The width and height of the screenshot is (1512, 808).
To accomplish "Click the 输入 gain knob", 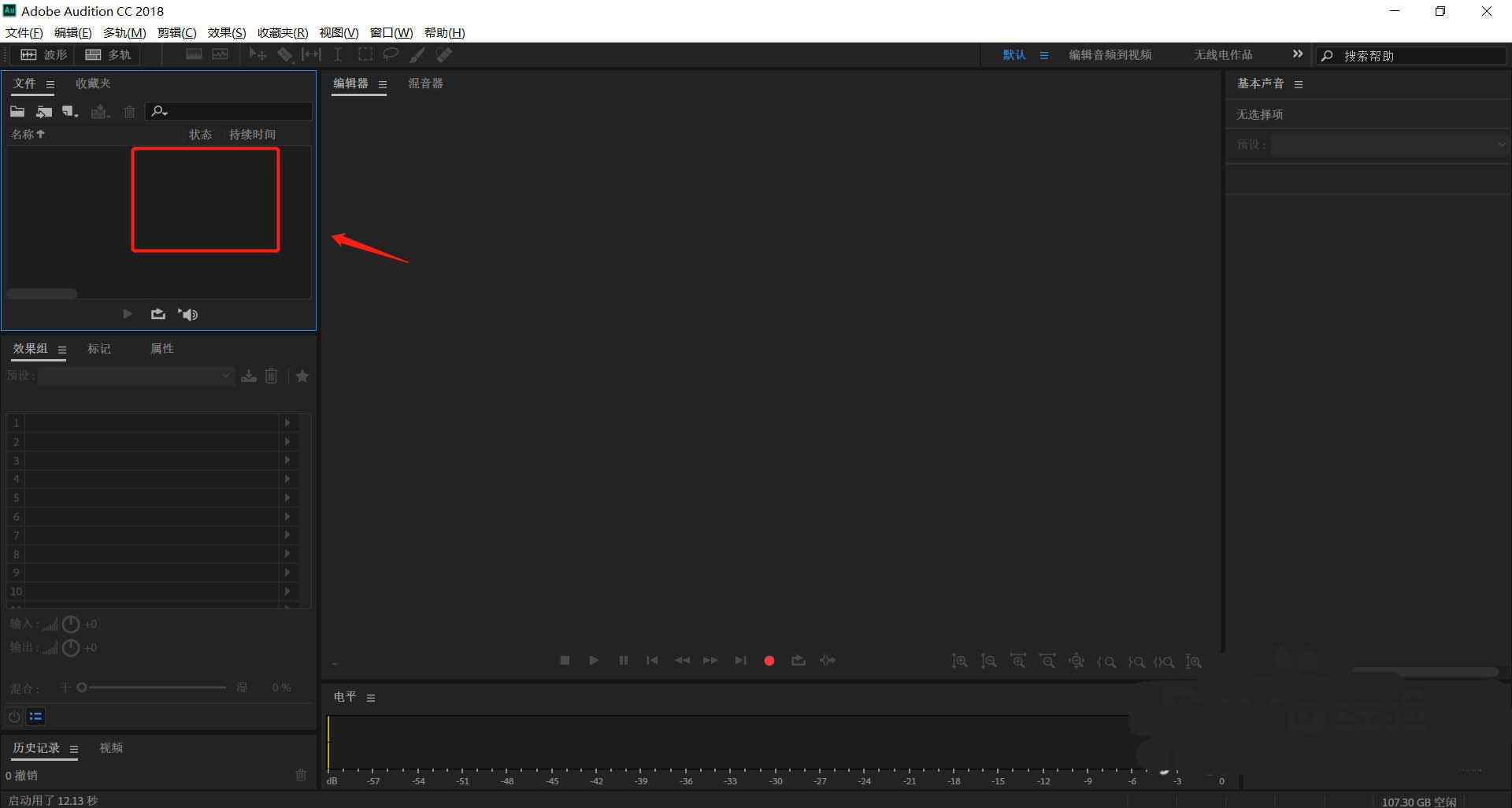I will (71, 625).
